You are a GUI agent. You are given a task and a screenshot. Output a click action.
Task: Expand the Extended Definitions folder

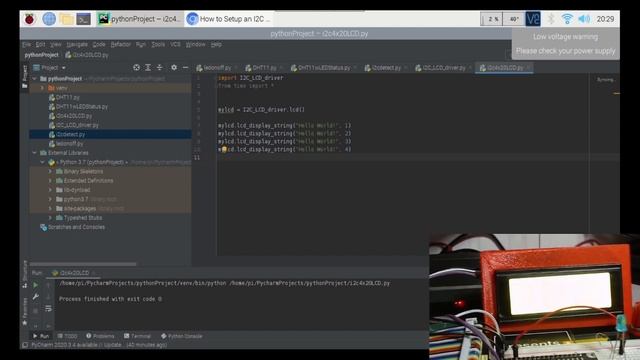[x=51, y=180]
